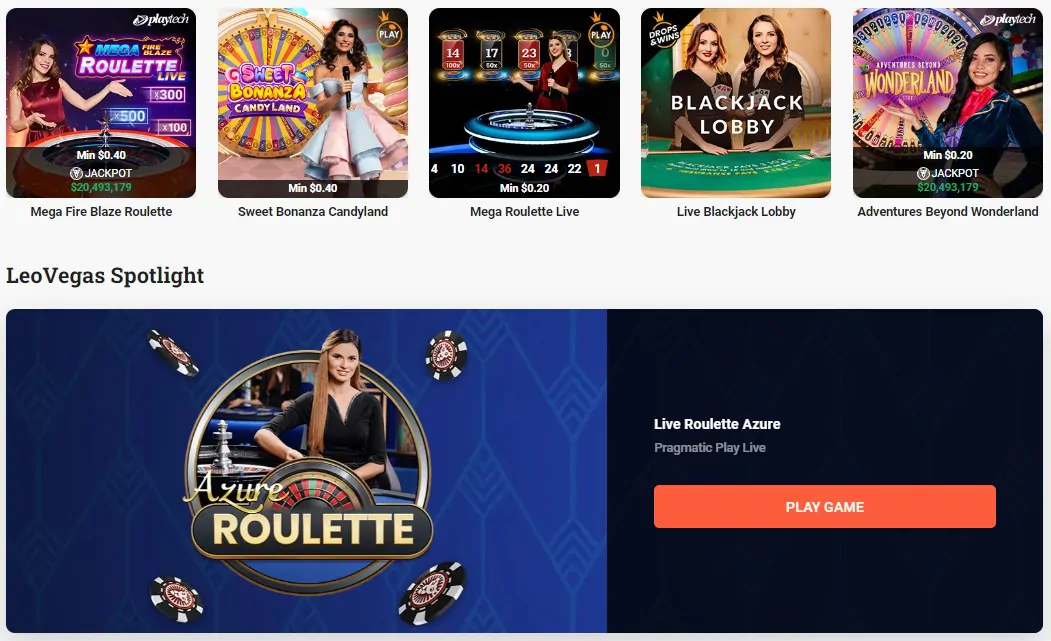Click the Azure Roulette spotlight banner image
1051x641 pixels.
pyautogui.click(x=306, y=471)
